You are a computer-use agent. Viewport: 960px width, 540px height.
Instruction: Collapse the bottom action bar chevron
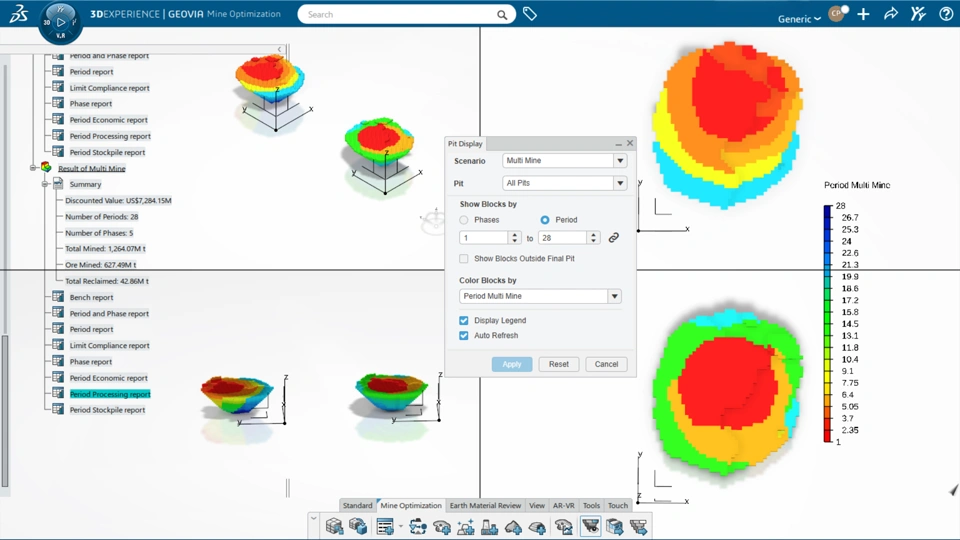(x=313, y=519)
